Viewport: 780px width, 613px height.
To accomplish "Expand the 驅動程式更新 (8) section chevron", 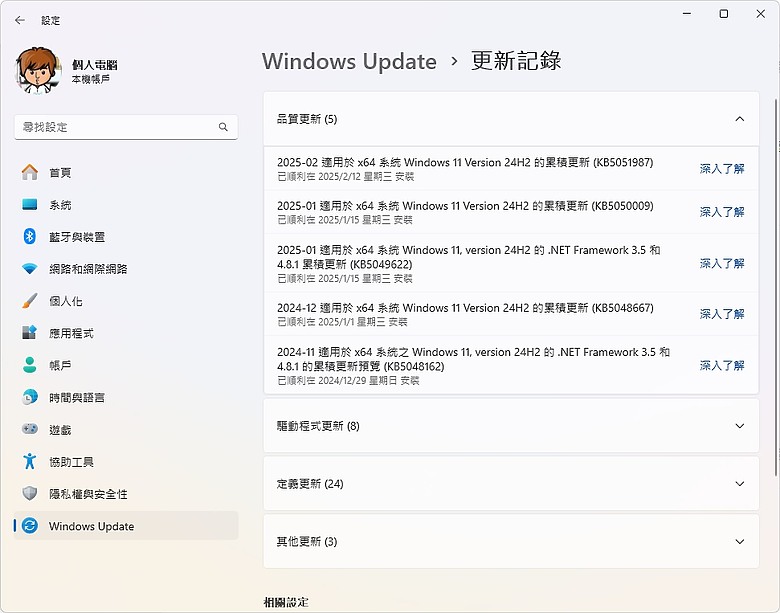I will 740,426.
